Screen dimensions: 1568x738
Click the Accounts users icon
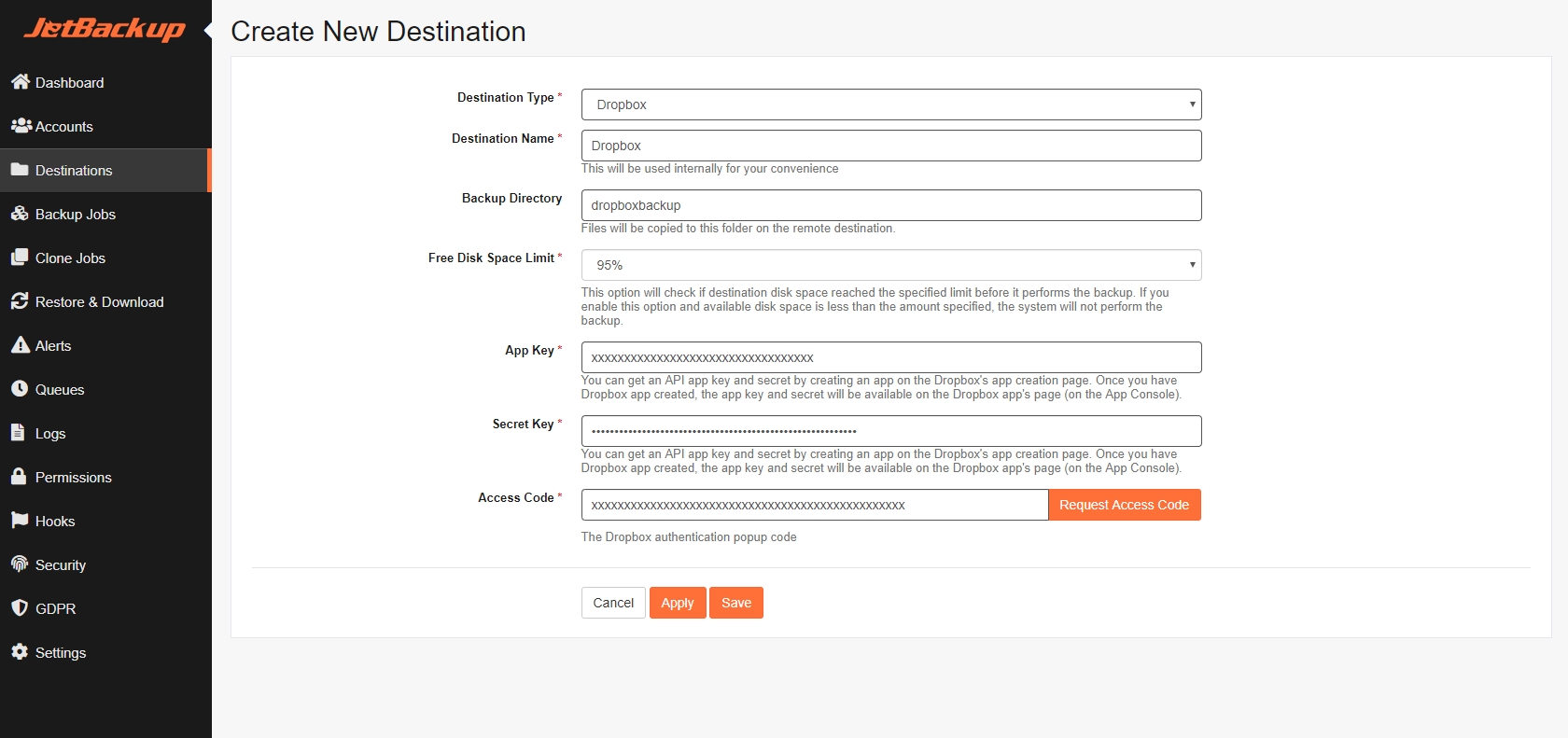point(21,126)
